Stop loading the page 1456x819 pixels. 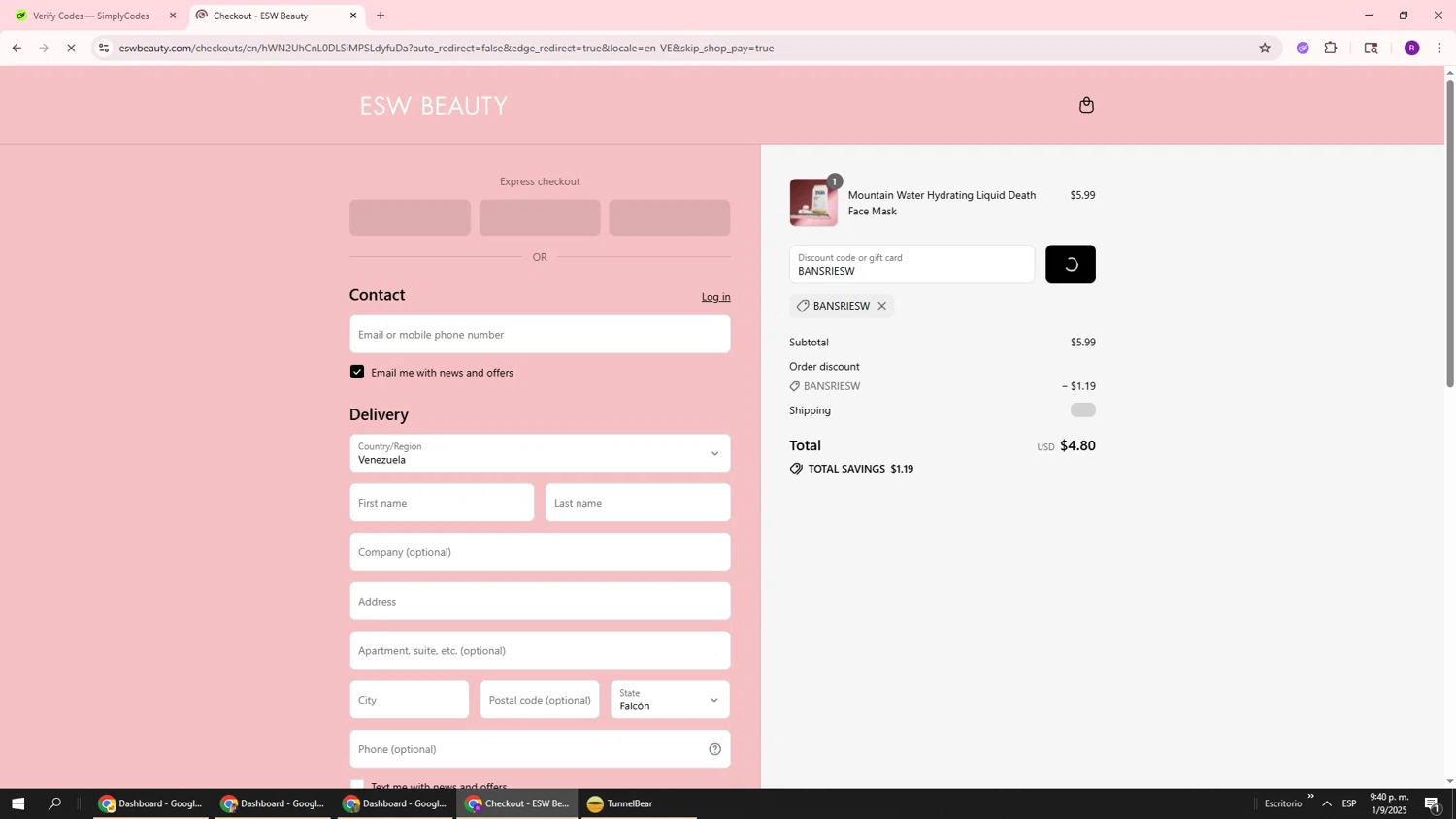pyautogui.click(x=71, y=48)
